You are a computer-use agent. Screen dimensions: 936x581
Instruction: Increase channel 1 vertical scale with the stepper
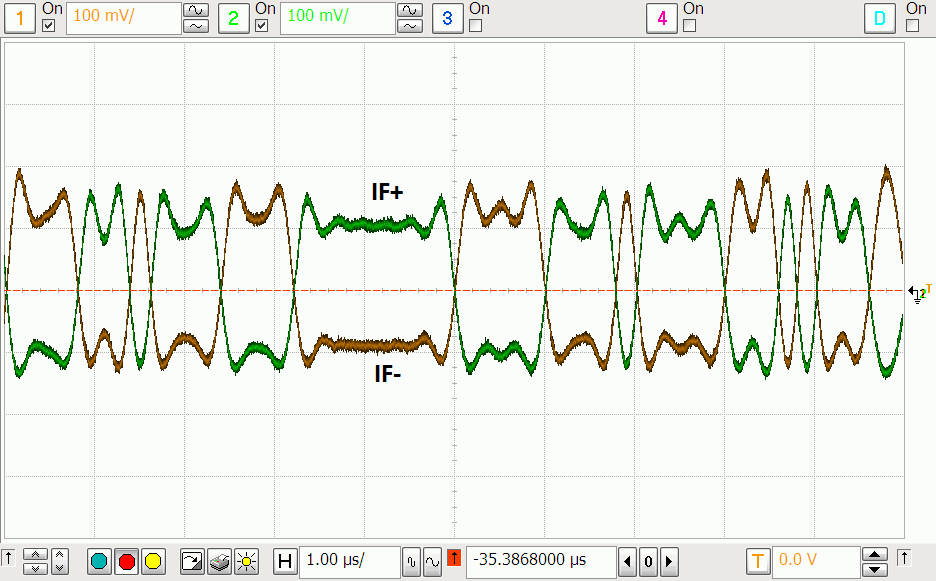(196, 11)
